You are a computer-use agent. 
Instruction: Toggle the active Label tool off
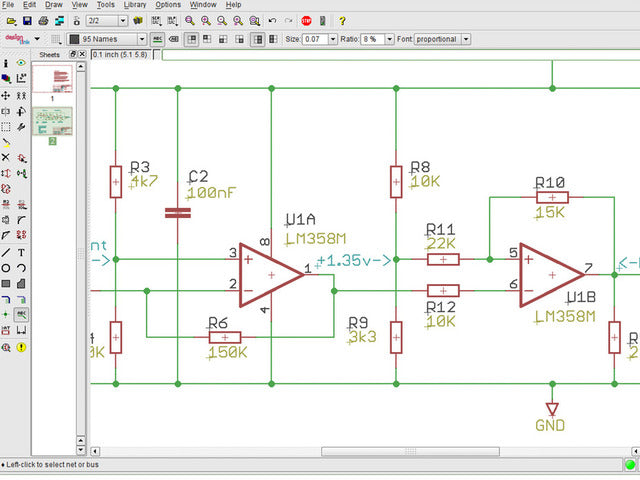(x=21, y=315)
